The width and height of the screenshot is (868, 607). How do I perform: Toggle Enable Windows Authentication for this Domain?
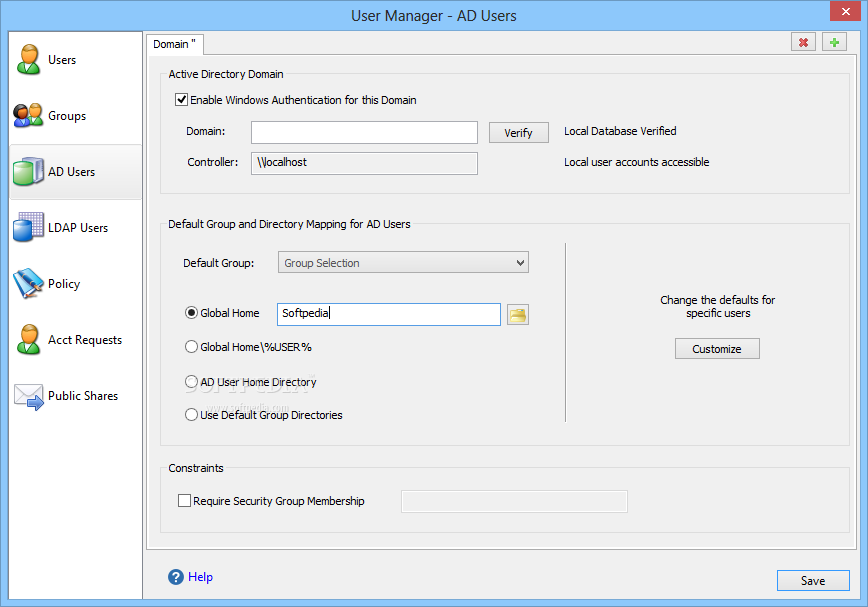[181, 100]
